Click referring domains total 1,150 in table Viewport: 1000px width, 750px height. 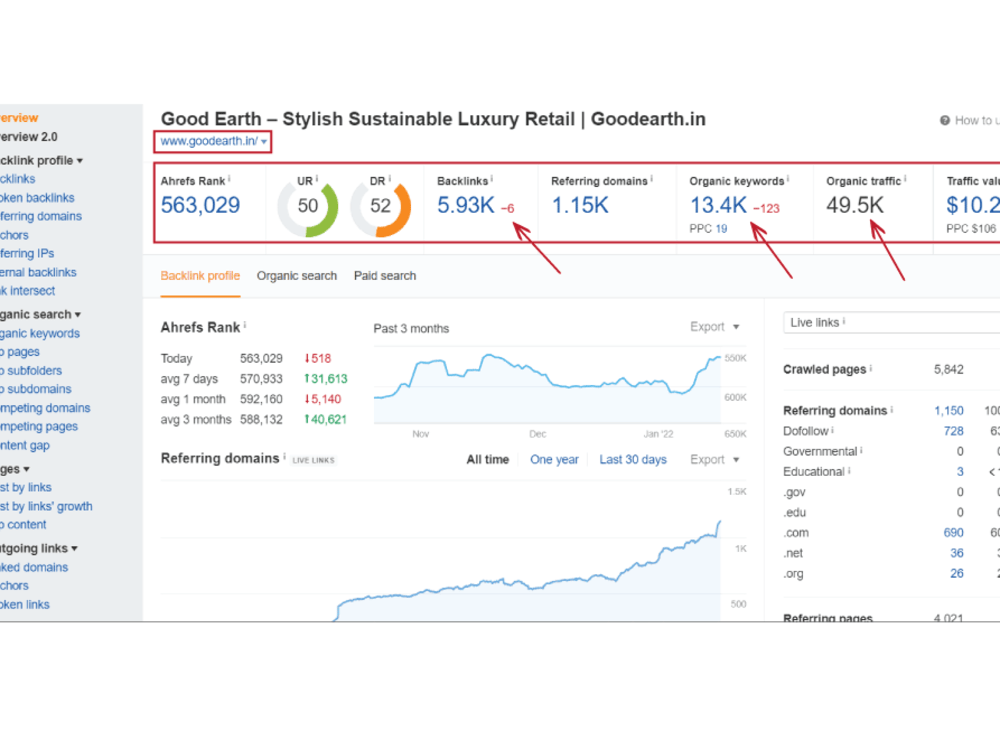pyautogui.click(x=949, y=411)
